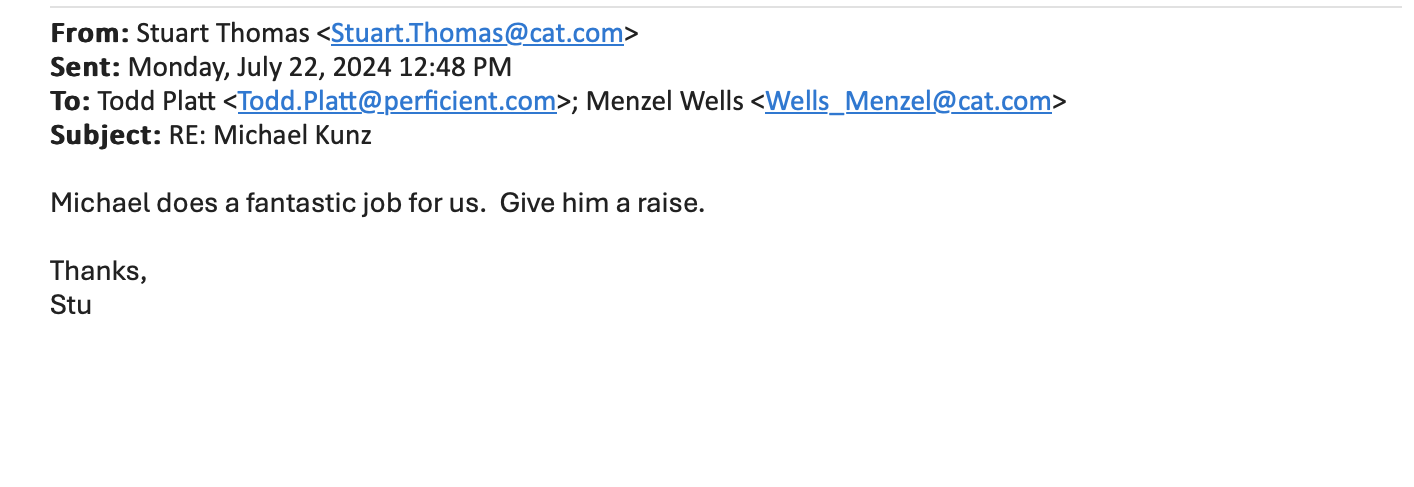Open the Wells_Menzel@cat.com email link

(908, 101)
